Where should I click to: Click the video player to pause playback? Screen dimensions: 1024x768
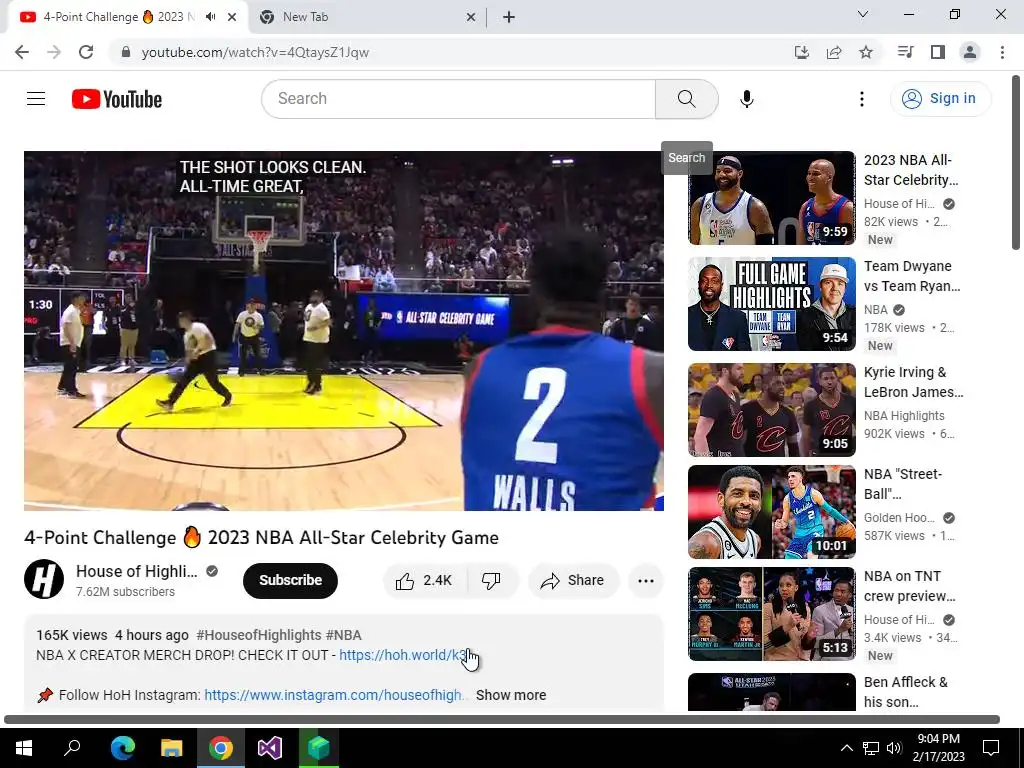click(x=344, y=330)
